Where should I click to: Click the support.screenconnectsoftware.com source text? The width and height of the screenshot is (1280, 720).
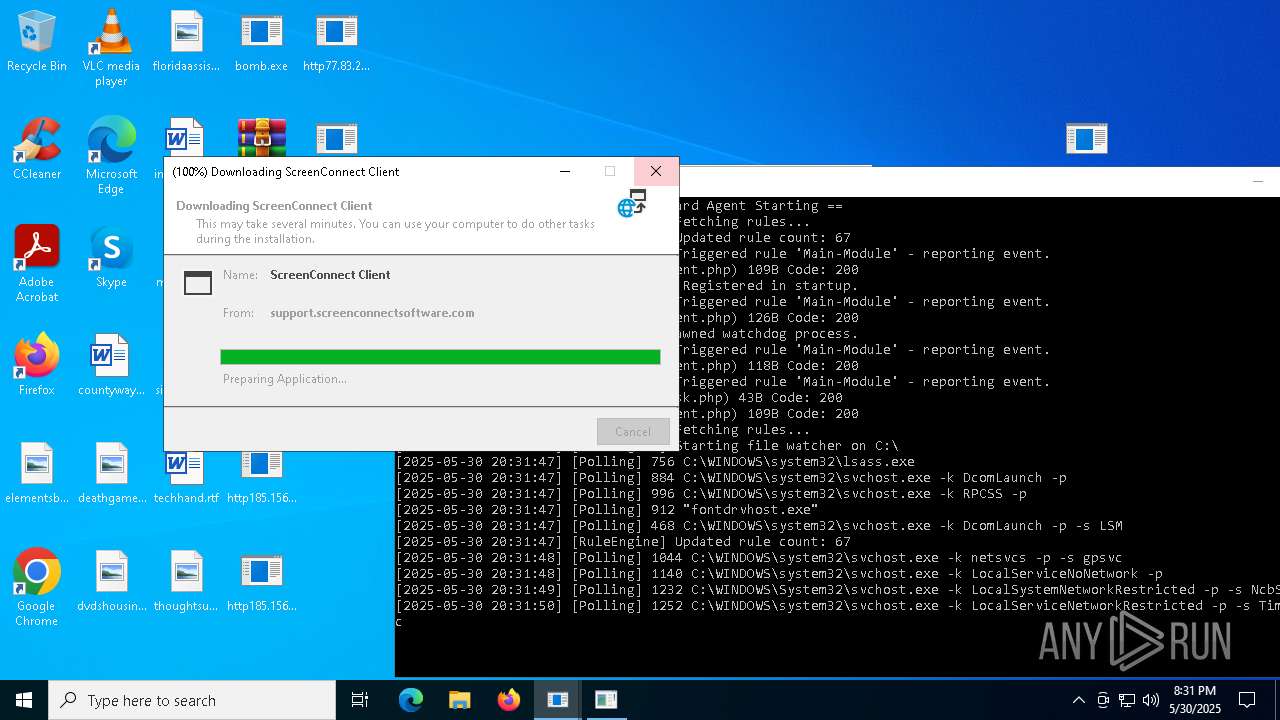[372, 313]
